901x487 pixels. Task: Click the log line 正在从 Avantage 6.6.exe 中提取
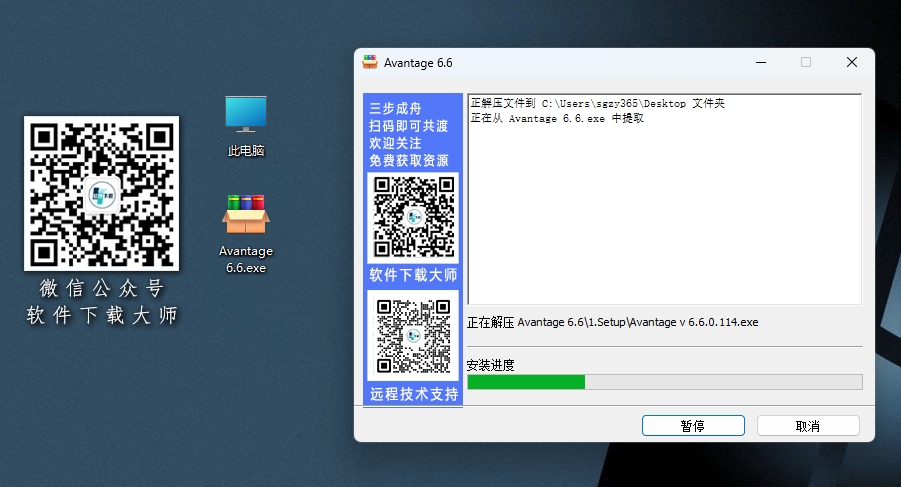coord(557,118)
